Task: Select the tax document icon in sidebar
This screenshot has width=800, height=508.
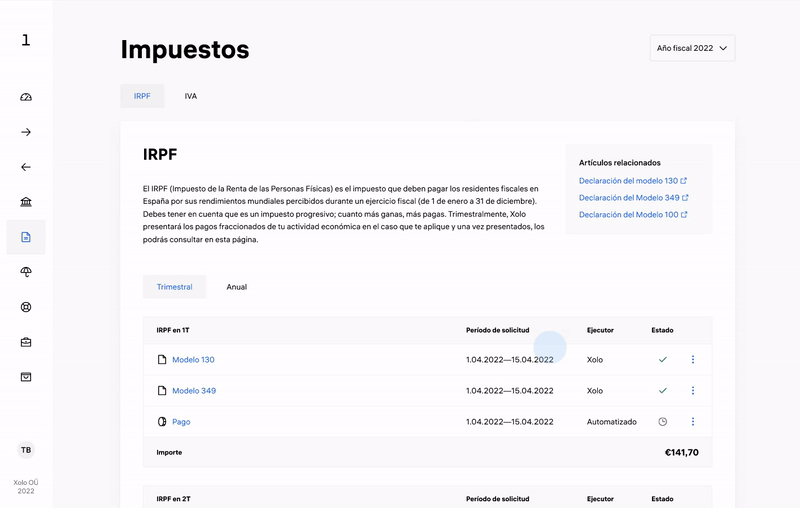Action: pyautogui.click(x=26, y=237)
